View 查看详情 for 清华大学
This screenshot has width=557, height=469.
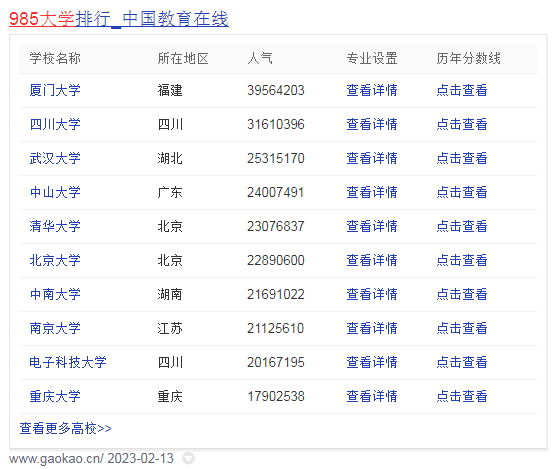(372, 226)
